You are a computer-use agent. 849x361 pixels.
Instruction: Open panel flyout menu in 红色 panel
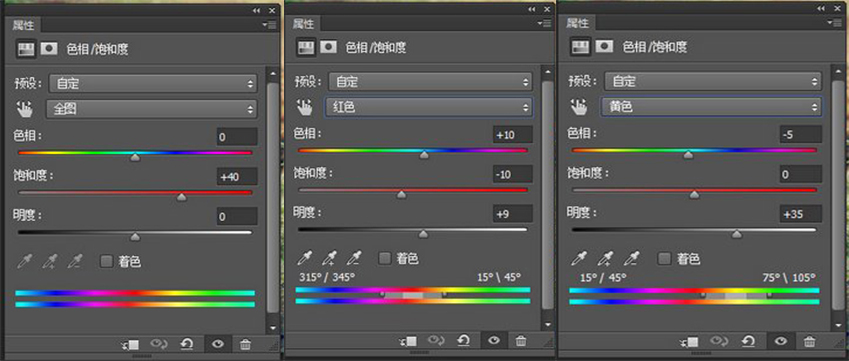click(544, 23)
